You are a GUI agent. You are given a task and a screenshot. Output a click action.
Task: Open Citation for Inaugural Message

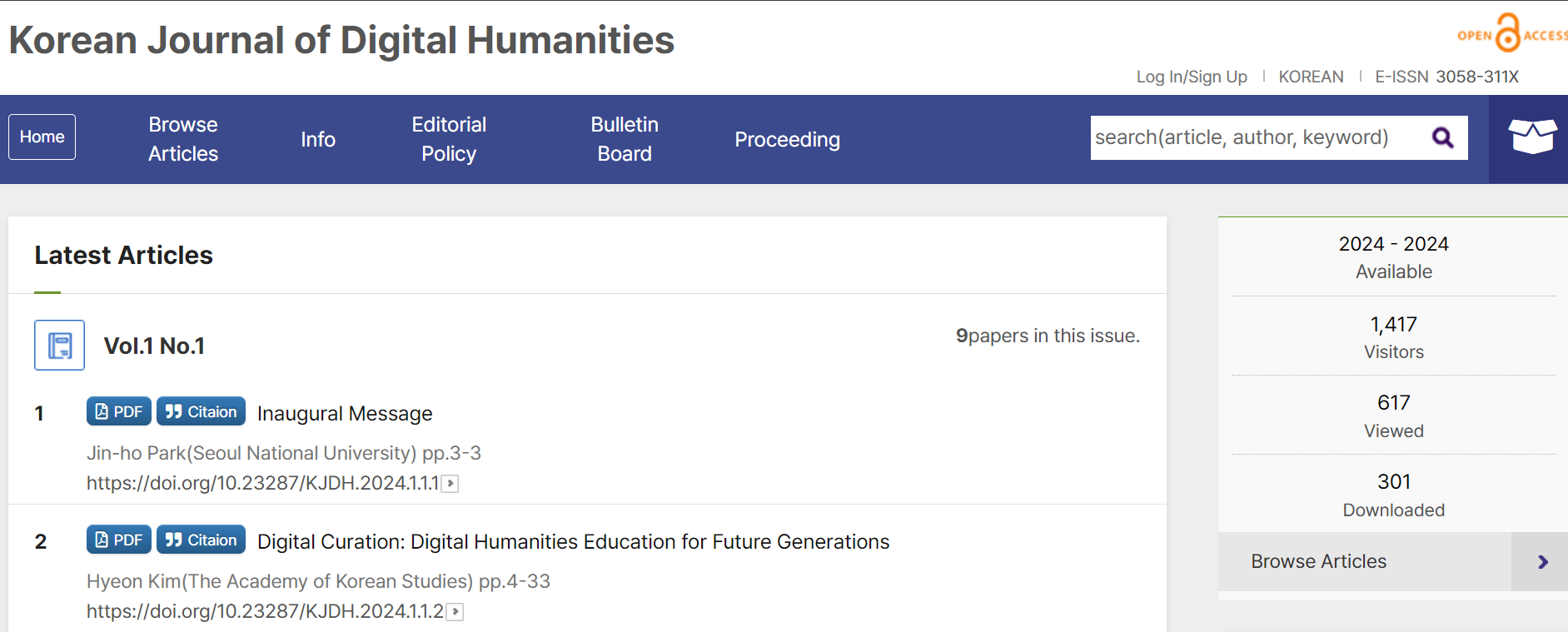point(201,411)
